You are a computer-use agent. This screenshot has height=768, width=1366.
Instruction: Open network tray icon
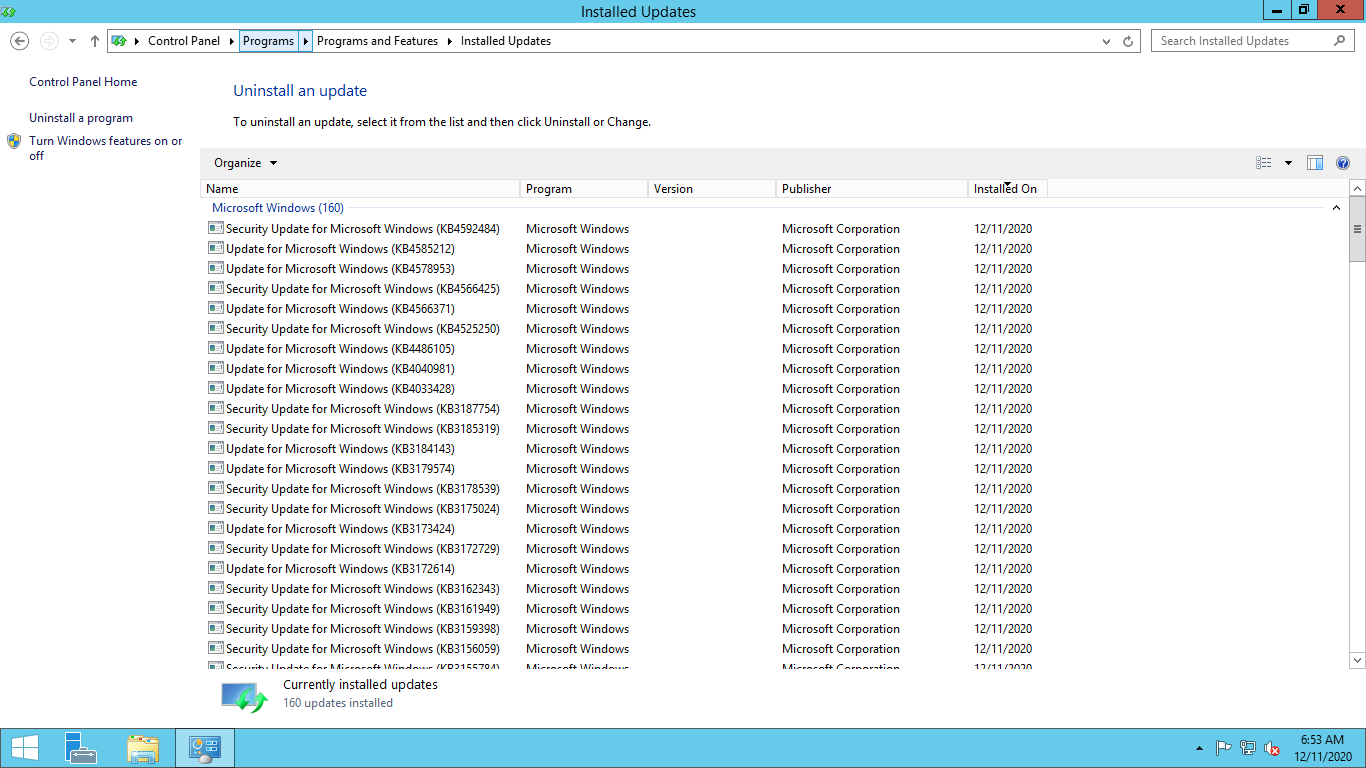pos(1248,748)
